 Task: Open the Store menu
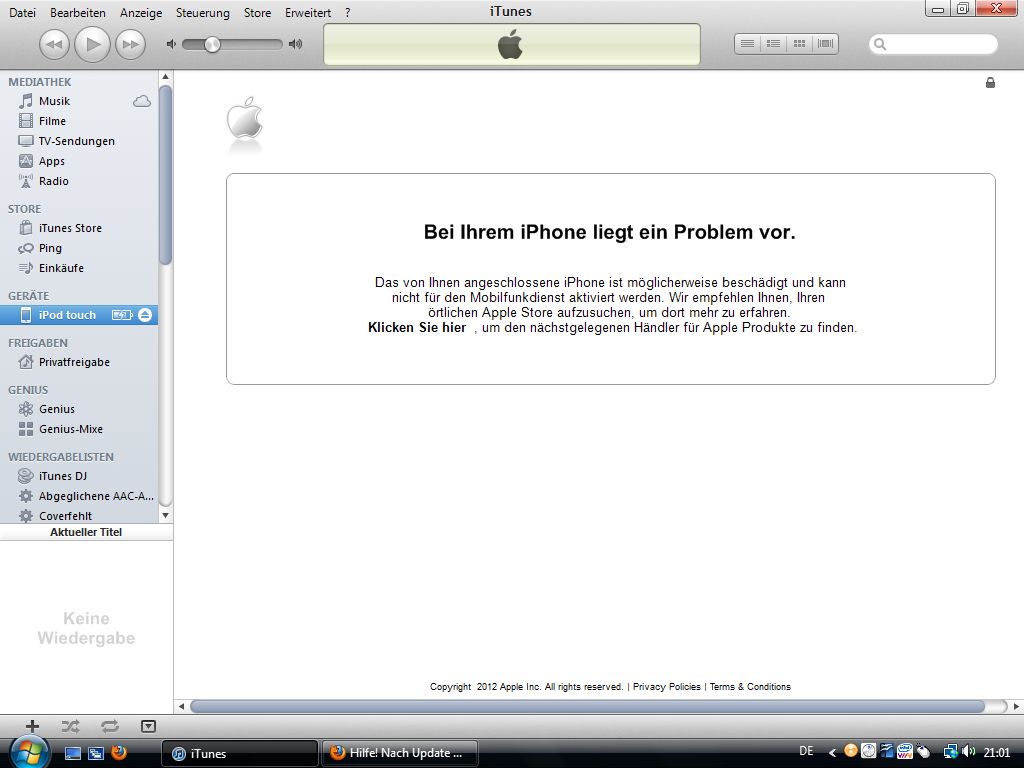pyautogui.click(x=257, y=13)
